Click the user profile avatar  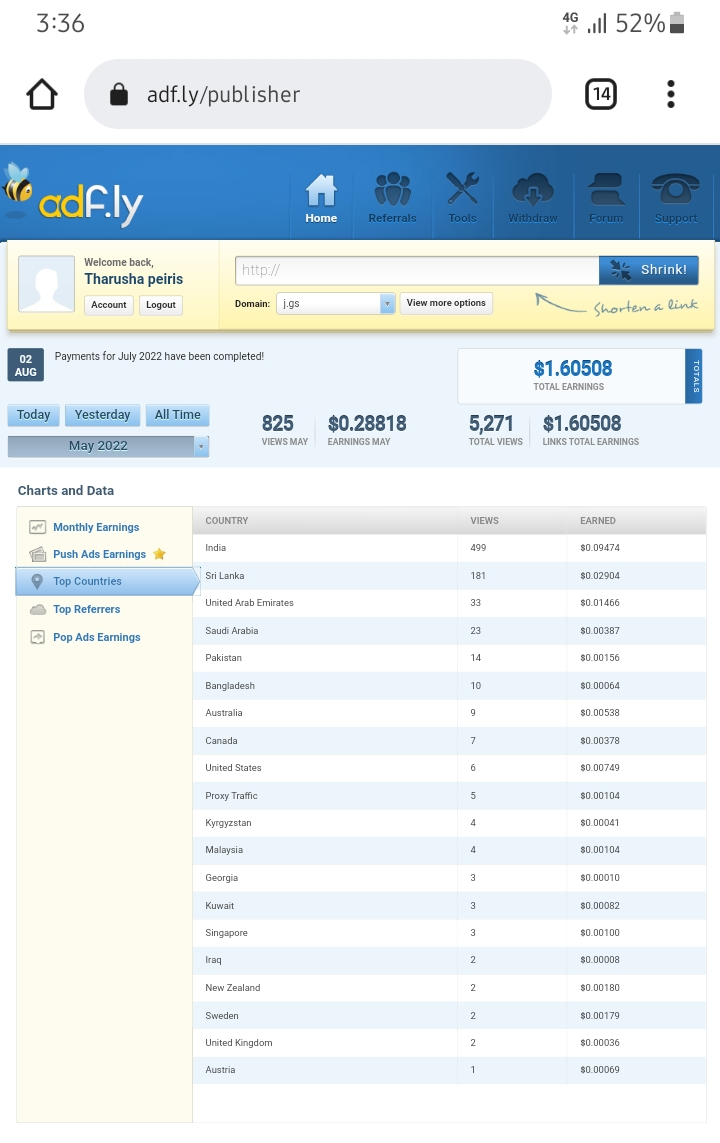pyautogui.click(x=47, y=284)
